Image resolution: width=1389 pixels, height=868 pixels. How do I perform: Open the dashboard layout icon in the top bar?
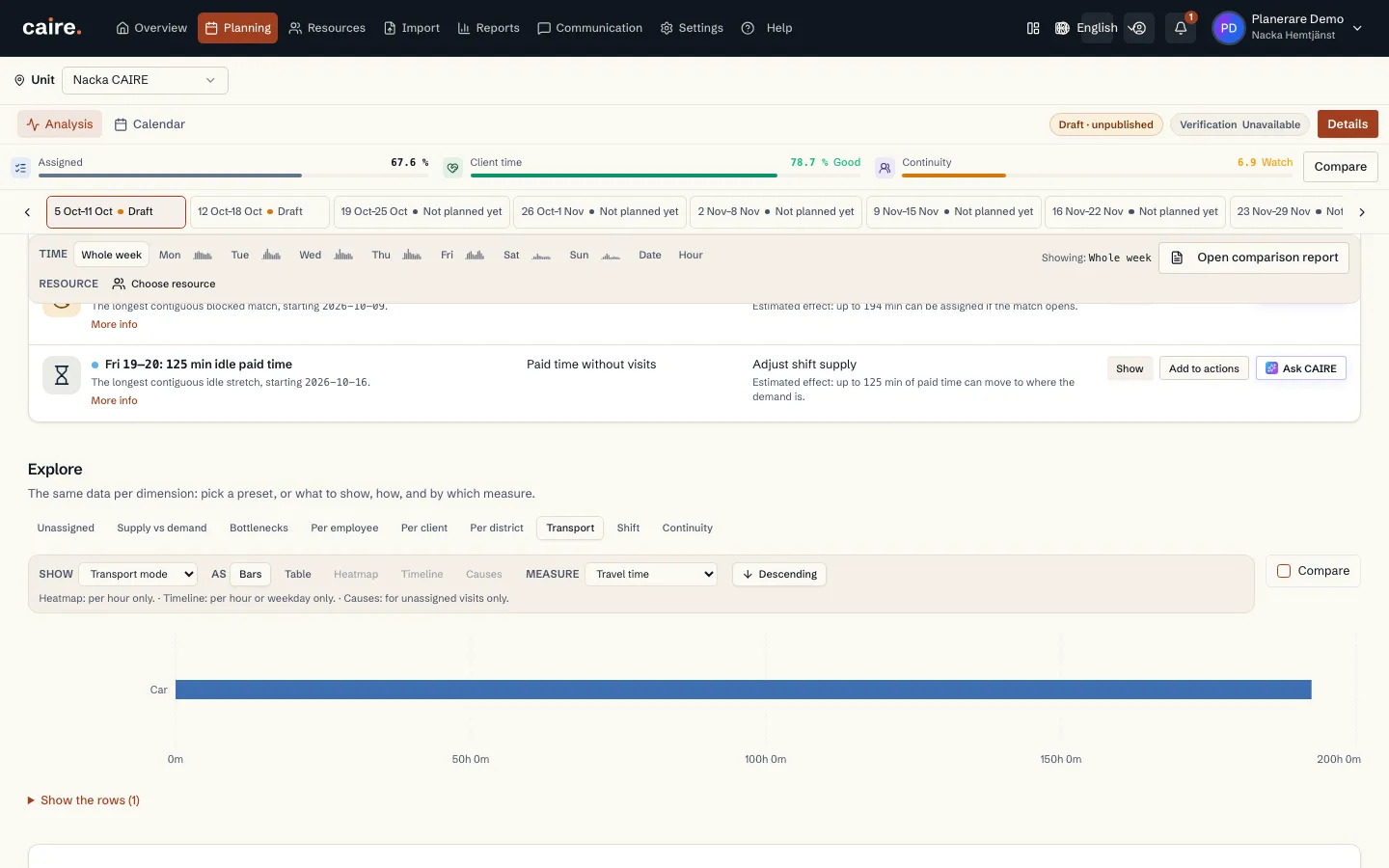point(1033,28)
